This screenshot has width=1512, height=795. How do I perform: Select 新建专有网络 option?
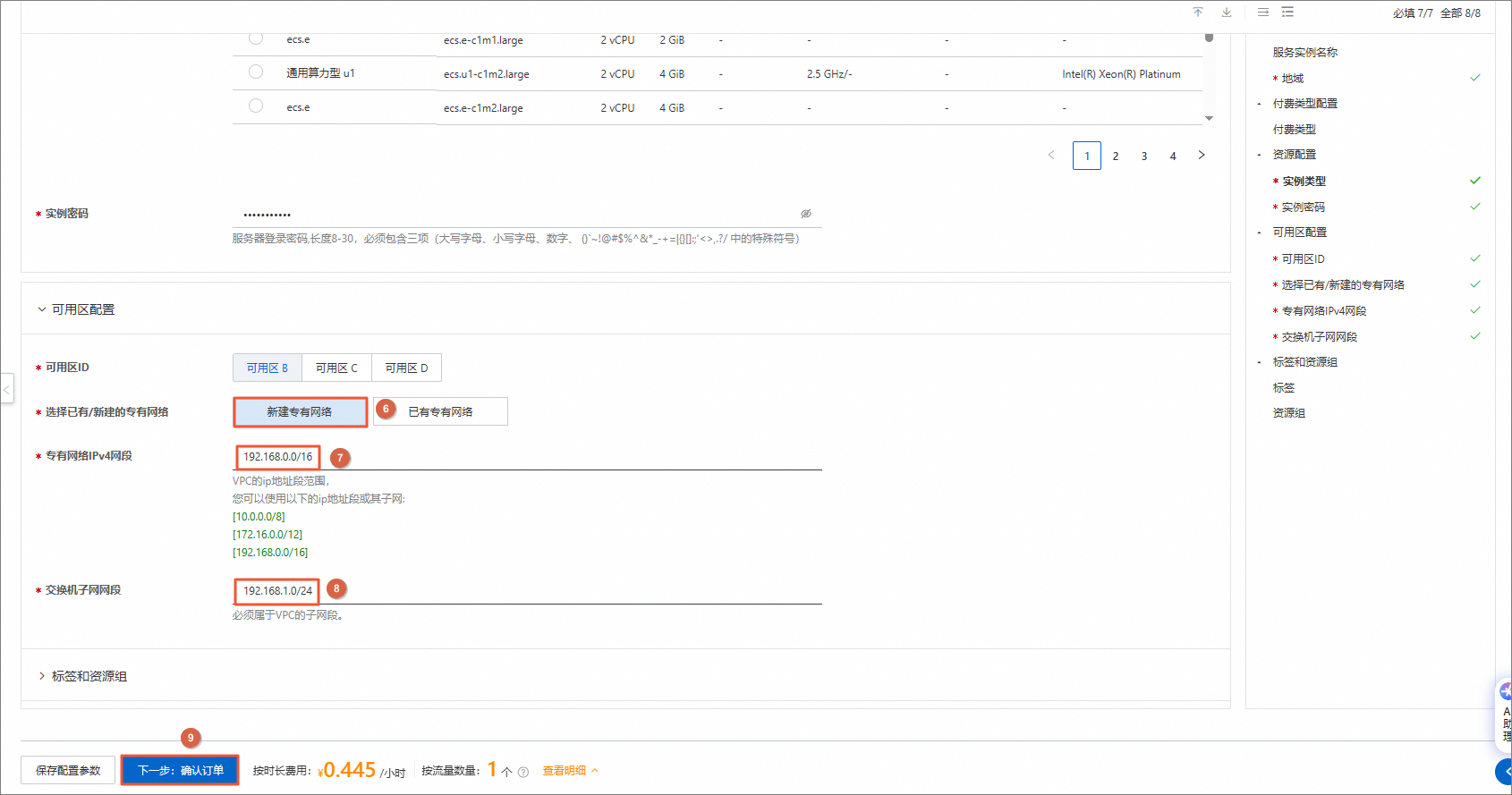tap(301, 411)
